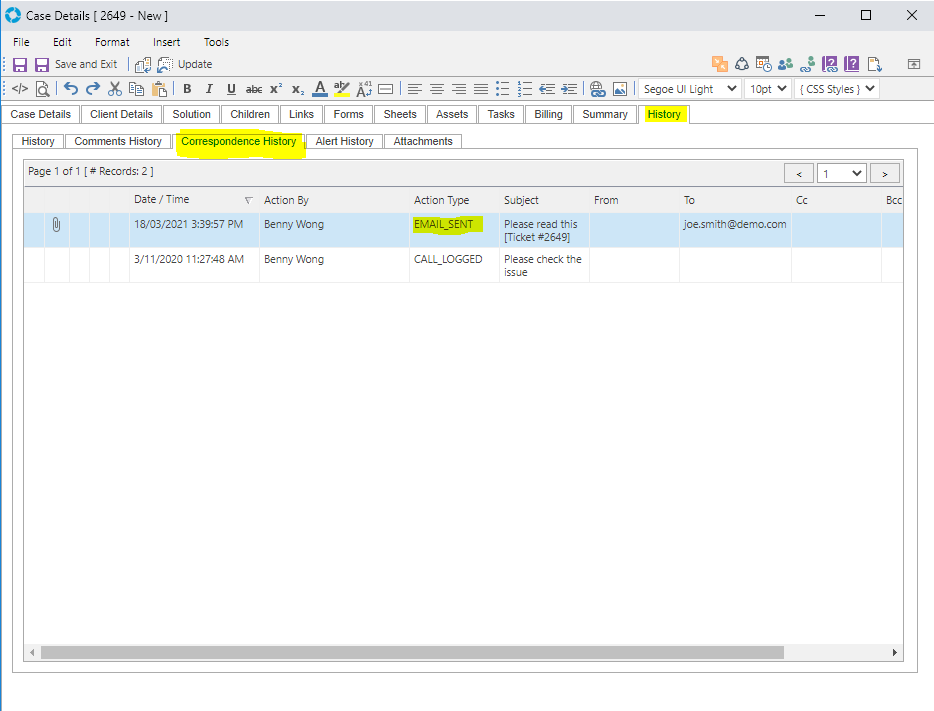
Task: Open the Format menu
Action: tap(112, 42)
